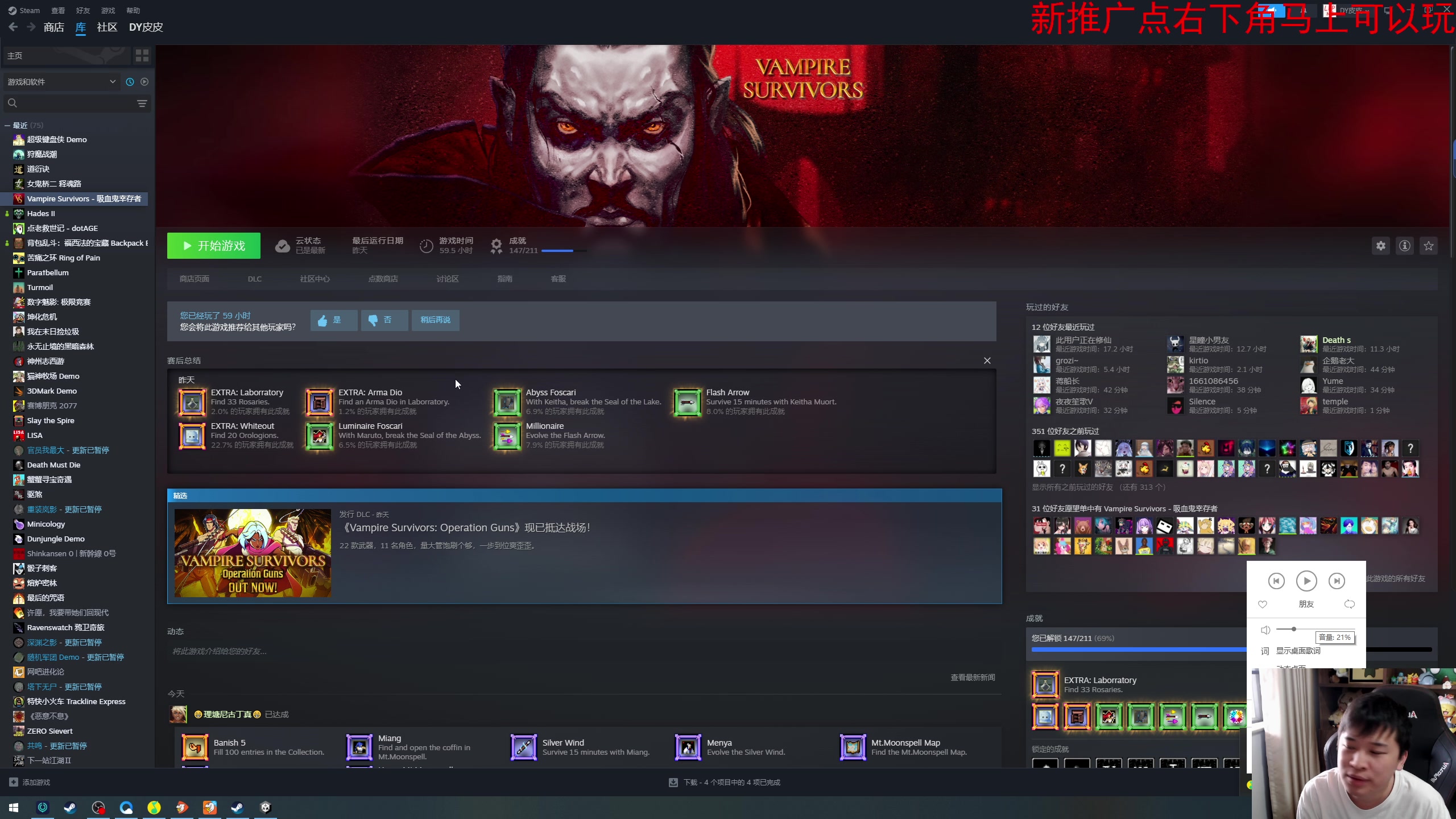1456x819 pixels.
Task: Click 开始游戏 play button
Action: click(214, 246)
